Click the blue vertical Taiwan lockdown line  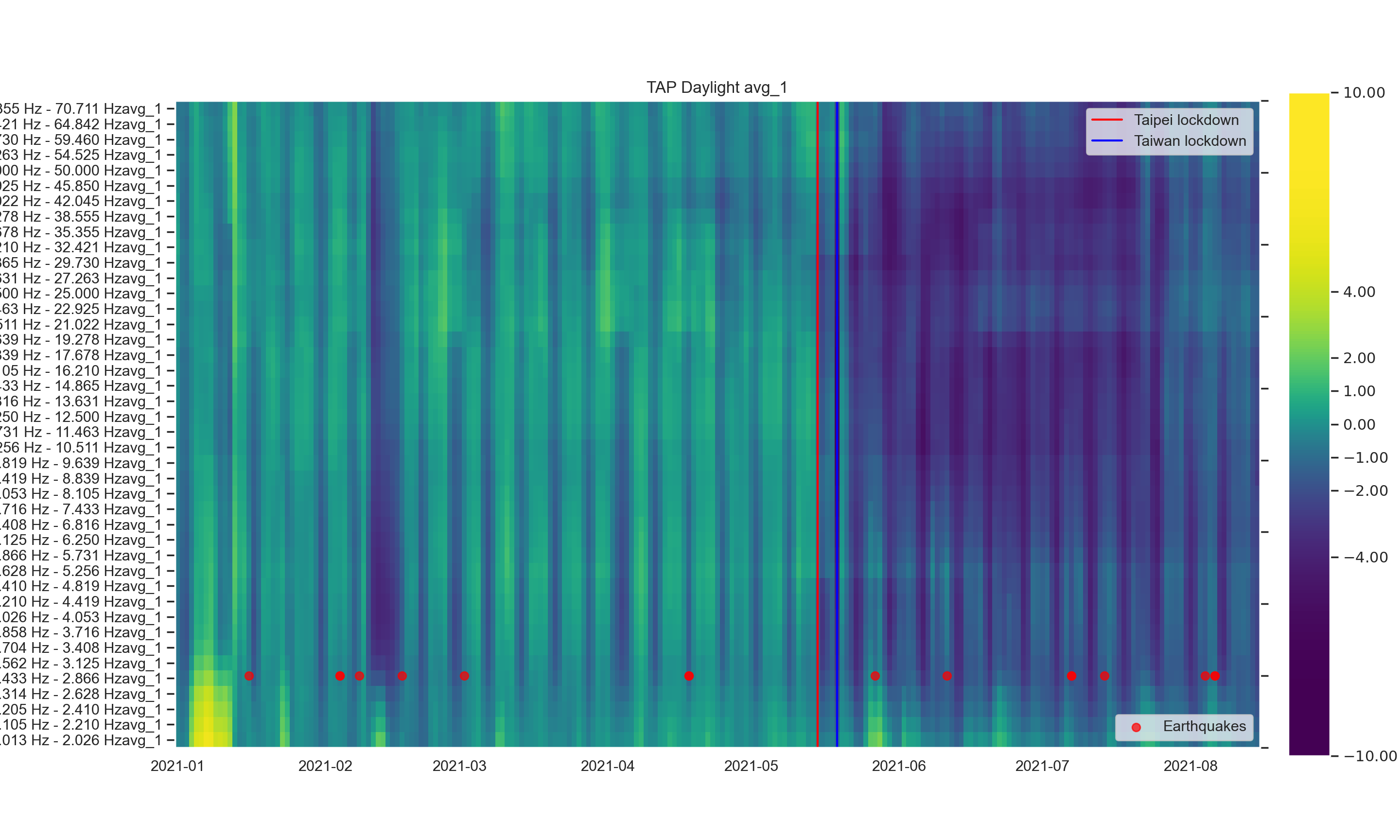point(837,396)
